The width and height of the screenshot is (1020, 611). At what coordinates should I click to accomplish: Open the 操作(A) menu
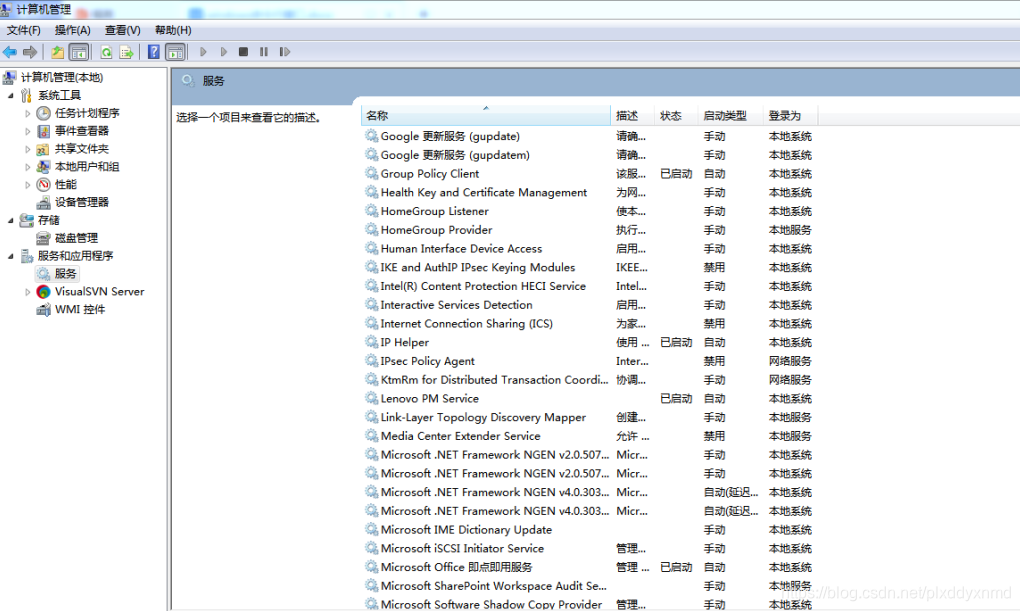pos(72,30)
